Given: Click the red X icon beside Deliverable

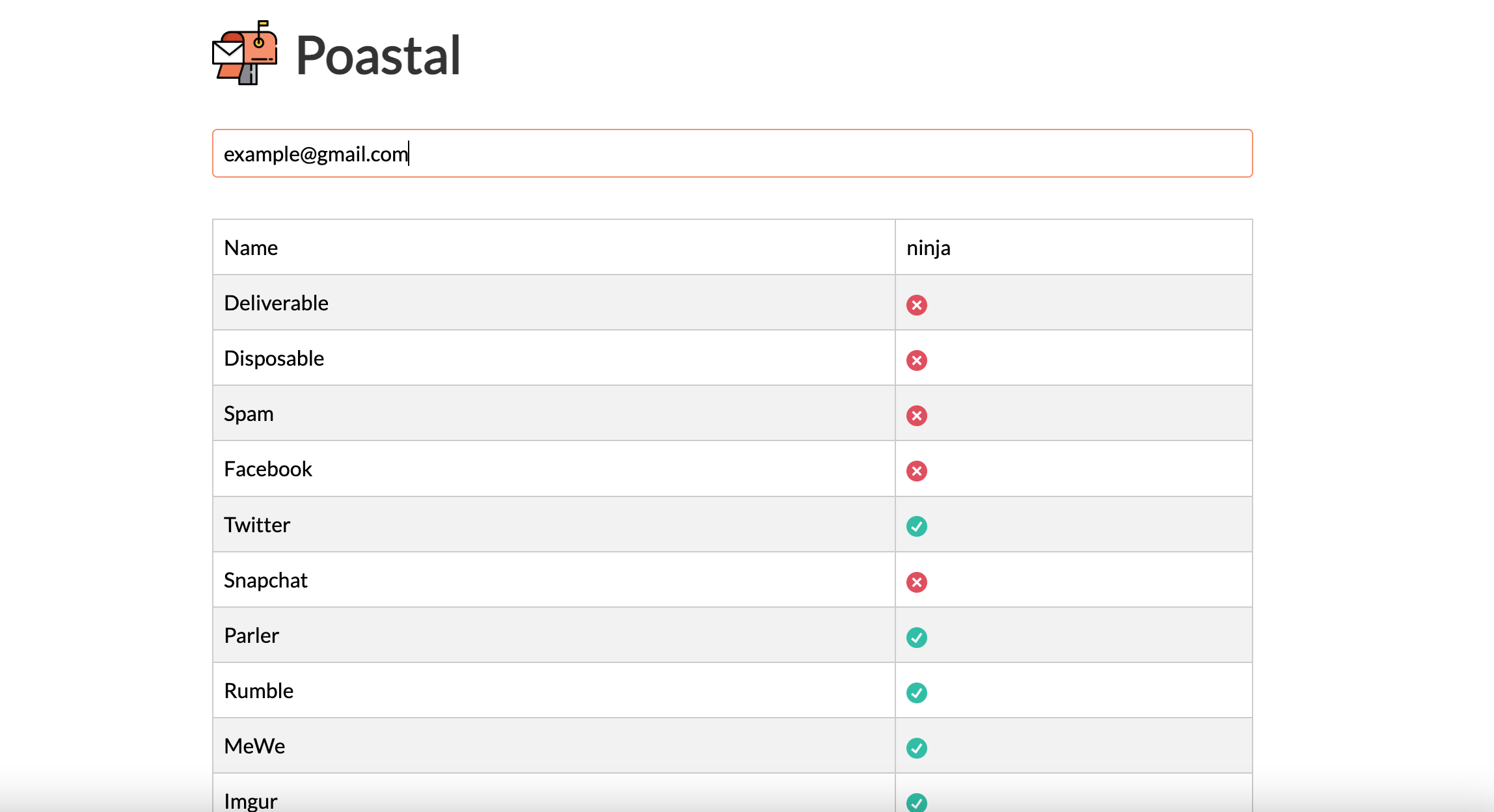Looking at the screenshot, I should coord(917,304).
